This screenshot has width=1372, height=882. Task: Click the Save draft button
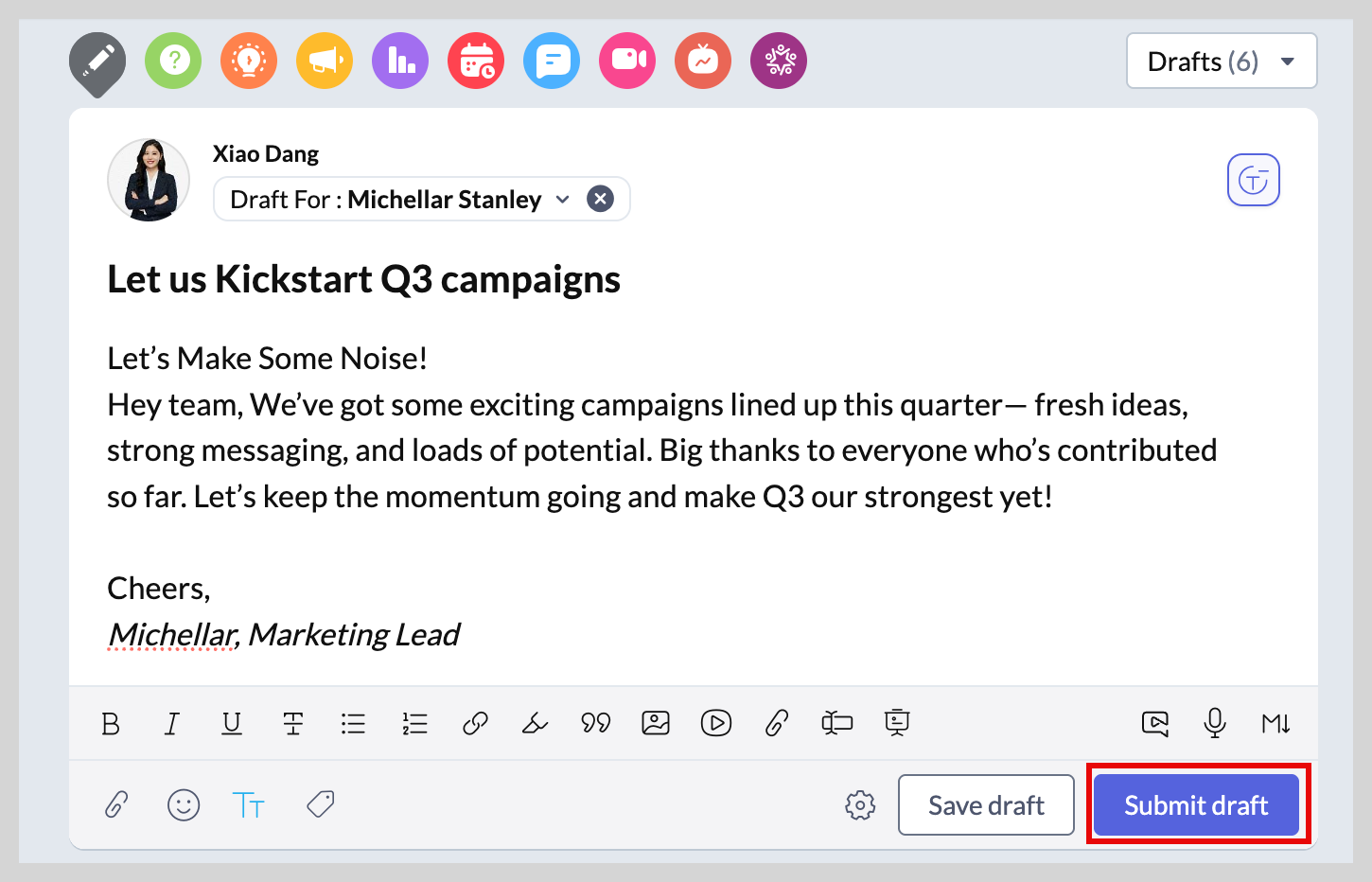click(986, 805)
